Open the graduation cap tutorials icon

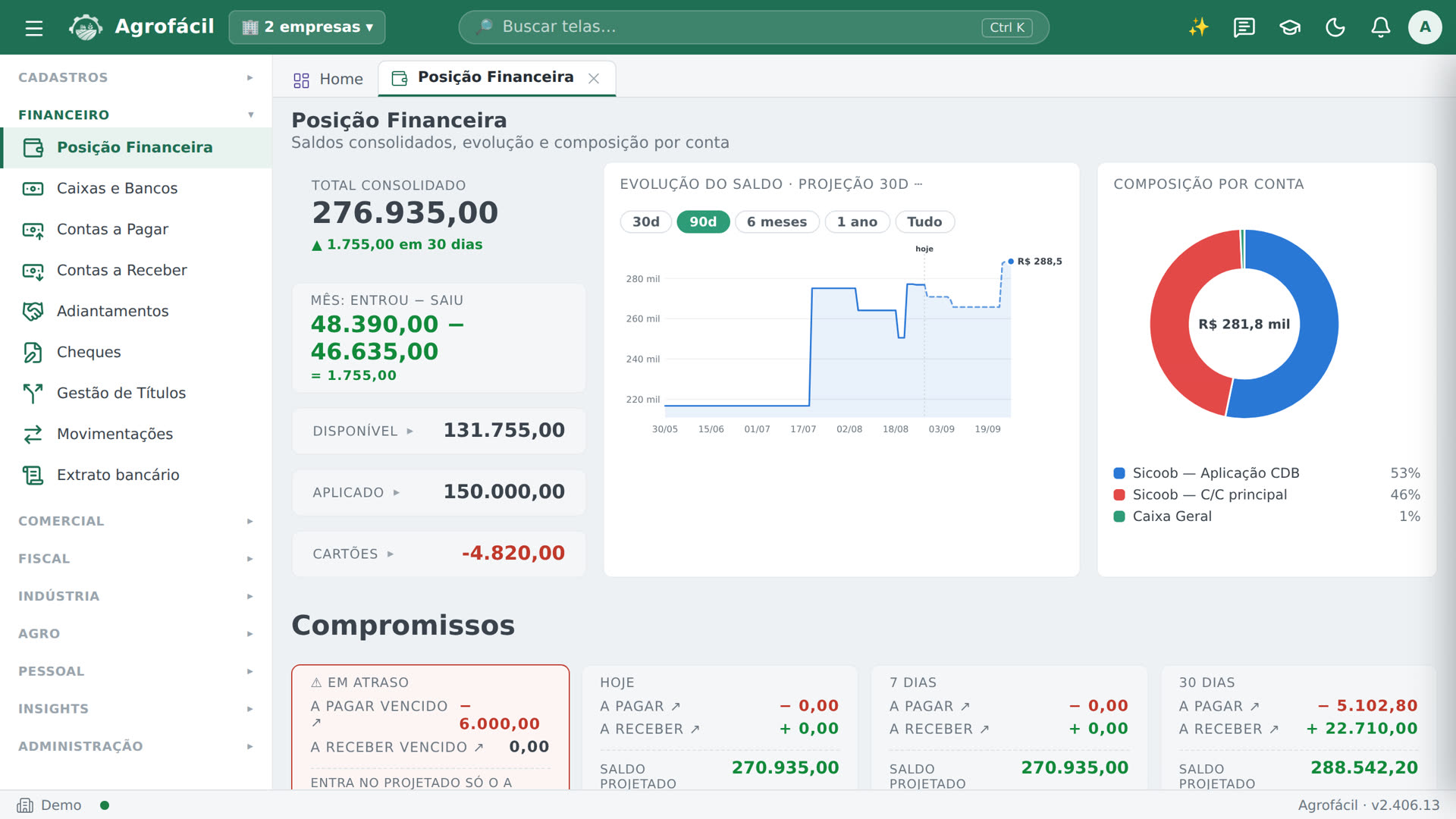pyautogui.click(x=1289, y=27)
